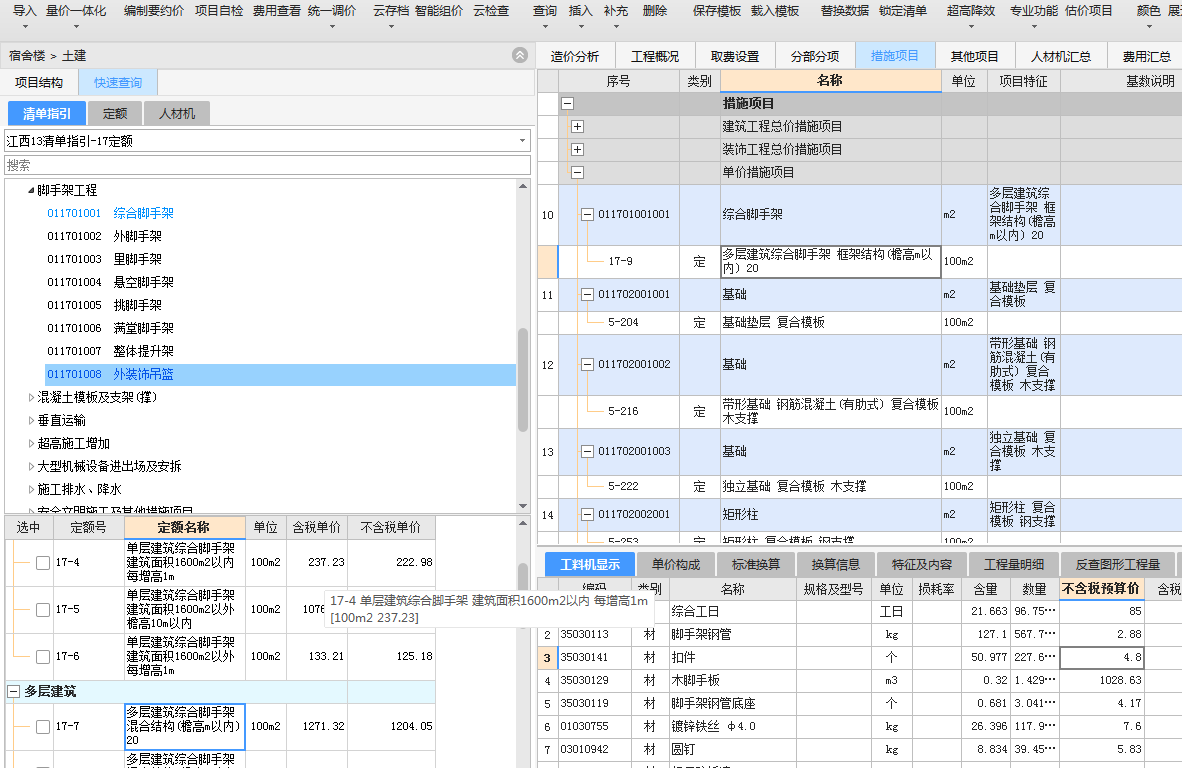Select tree item 011701006 满堂脚手架
The image size is (1182, 768).
point(111,329)
